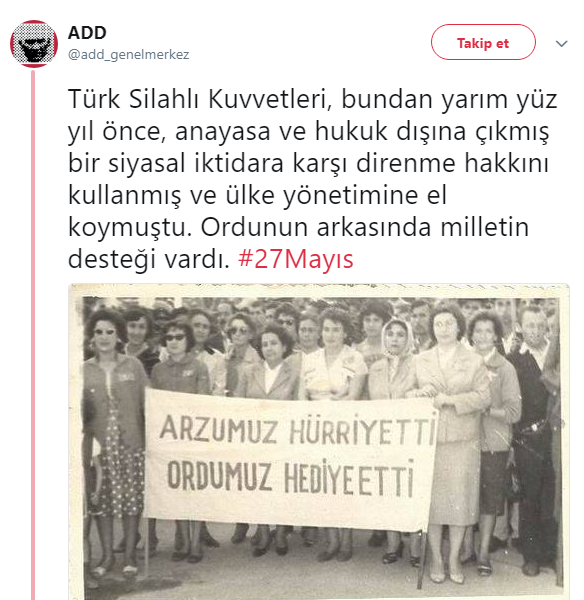Click the tweet line starting 'bir siyasal iktidara'
The width and height of the screenshot is (584, 600).
tap(308, 163)
